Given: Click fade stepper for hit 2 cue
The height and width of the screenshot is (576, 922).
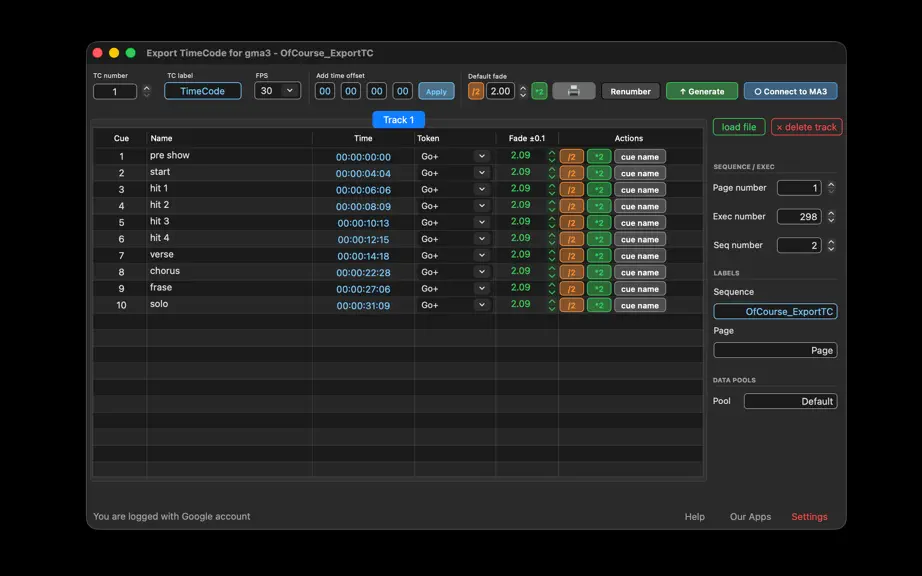Looking at the screenshot, I should [552, 206].
